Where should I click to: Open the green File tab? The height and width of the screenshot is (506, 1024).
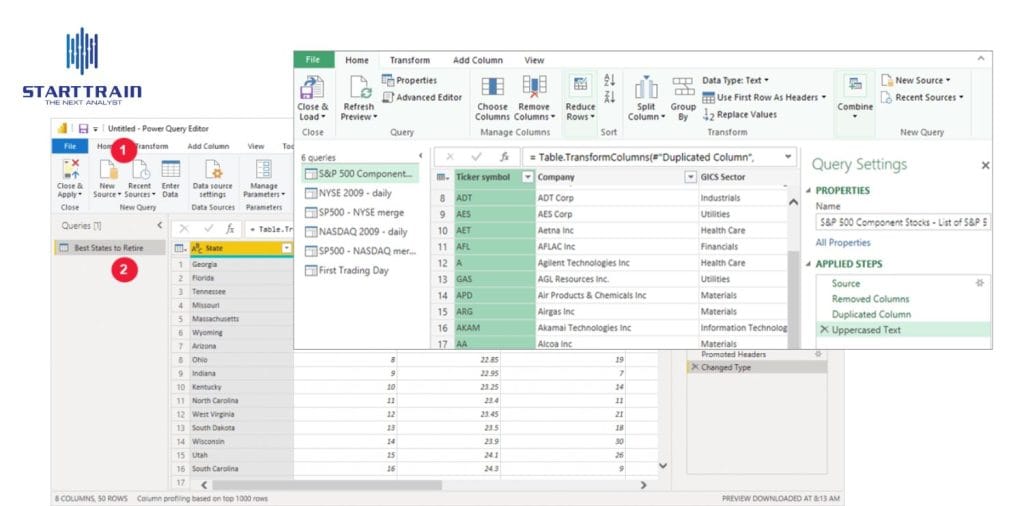point(313,59)
